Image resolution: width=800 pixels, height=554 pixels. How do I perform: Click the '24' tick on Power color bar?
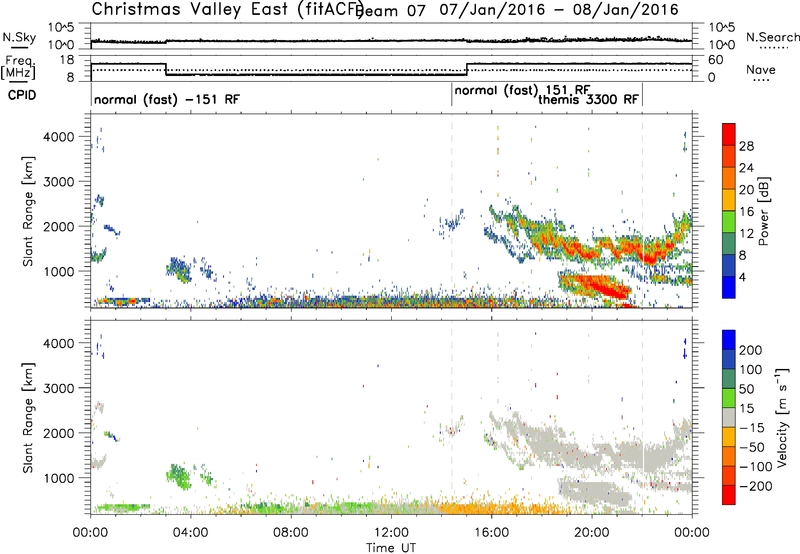point(746,168)
